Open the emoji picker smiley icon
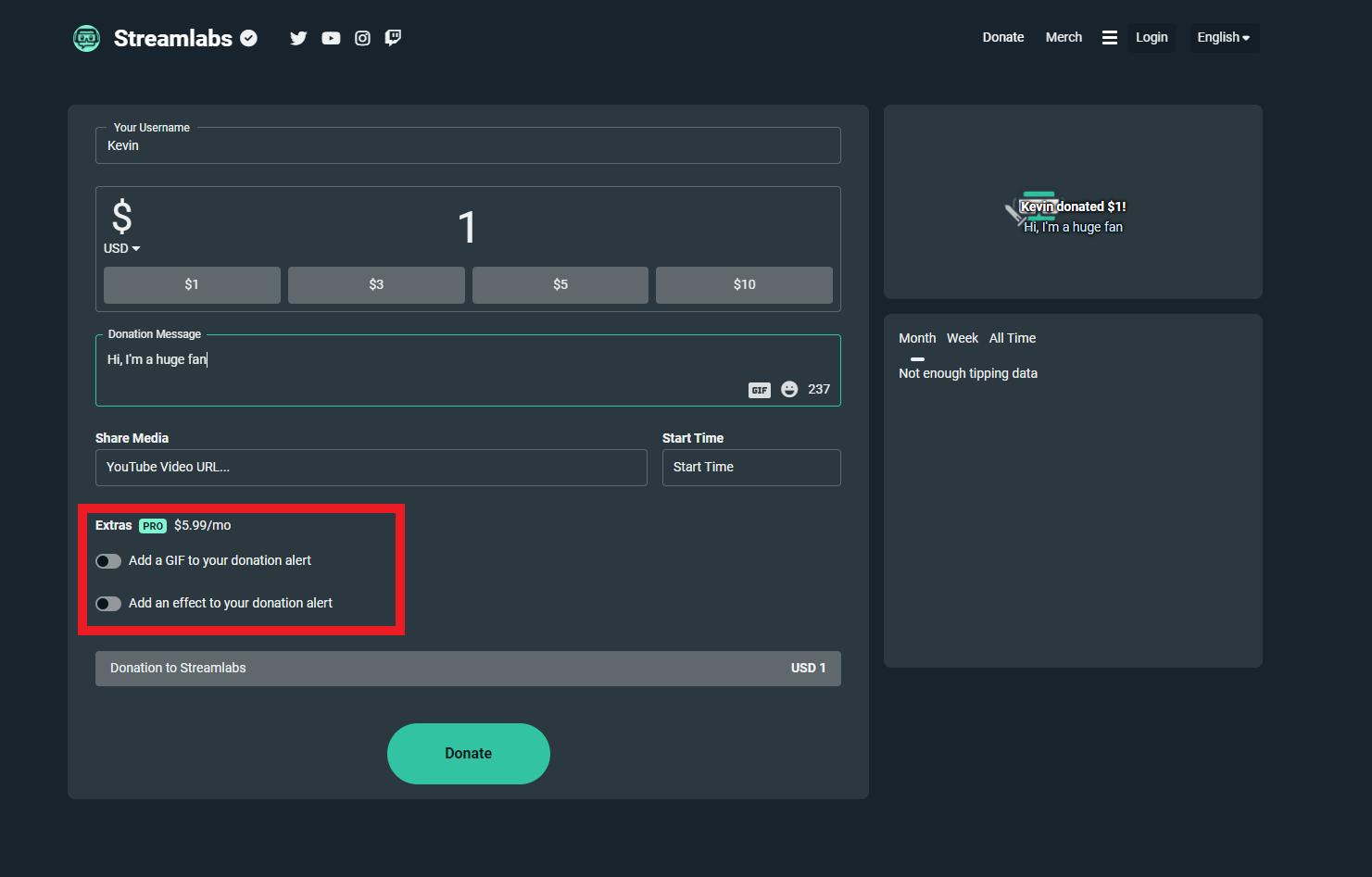The width and height of the screenshot is (1372, 877). 789,389
